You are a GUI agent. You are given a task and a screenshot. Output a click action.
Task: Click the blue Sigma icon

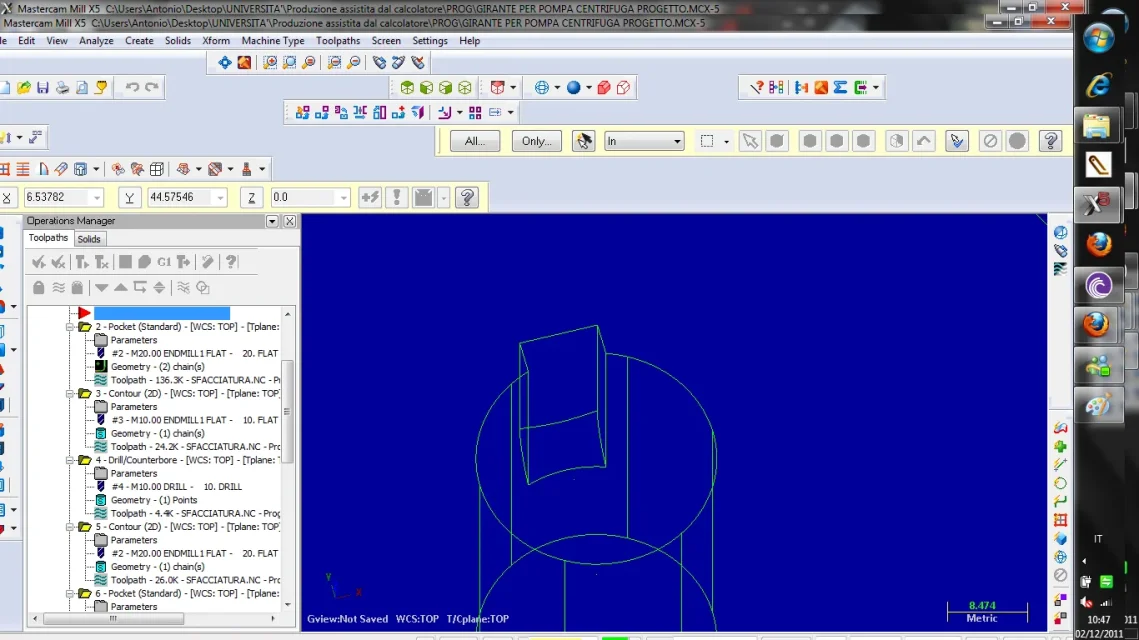(x=840, y=88)
